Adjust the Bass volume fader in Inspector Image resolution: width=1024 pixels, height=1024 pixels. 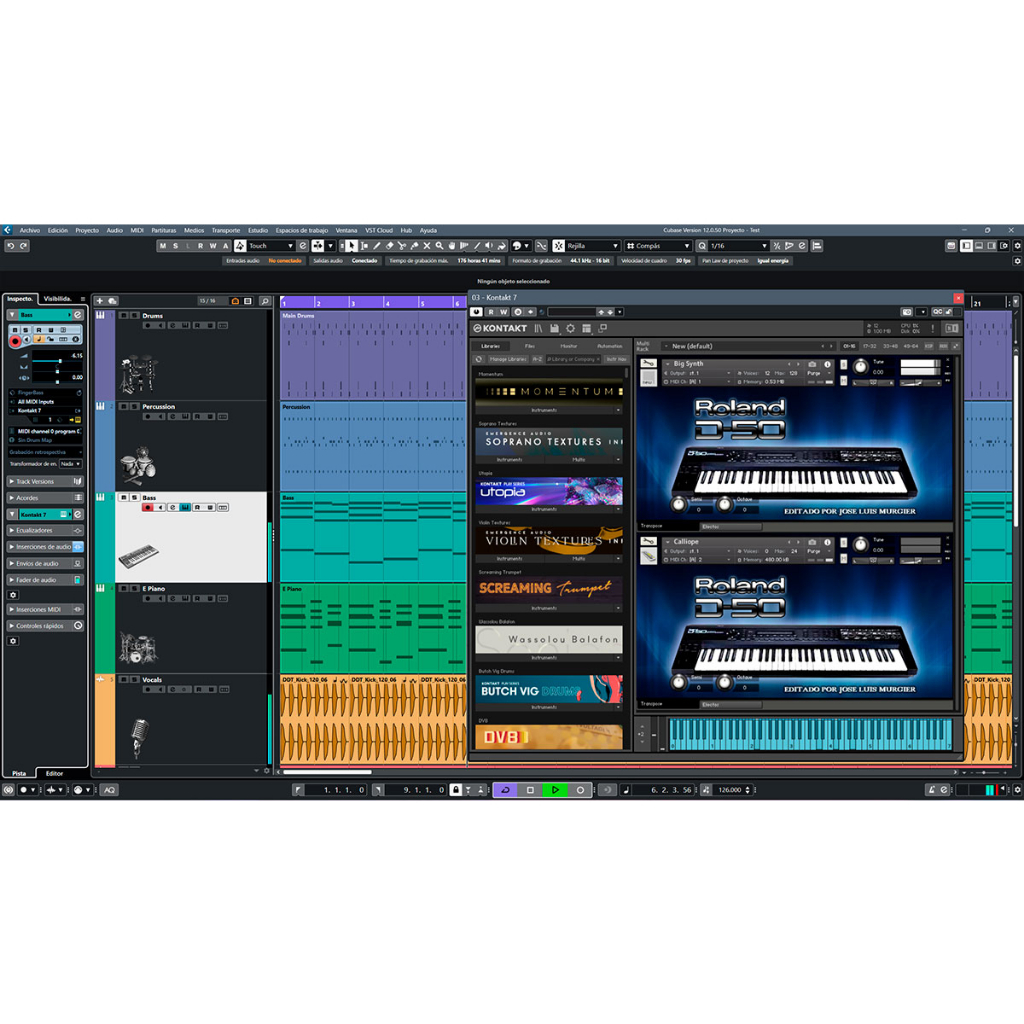coord(60,361)
